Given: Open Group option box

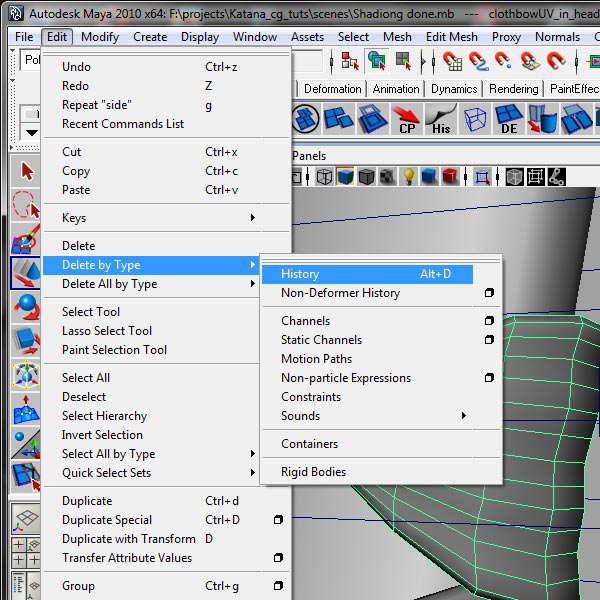Looking at the screenshot, I should click(x=278, y=585).
